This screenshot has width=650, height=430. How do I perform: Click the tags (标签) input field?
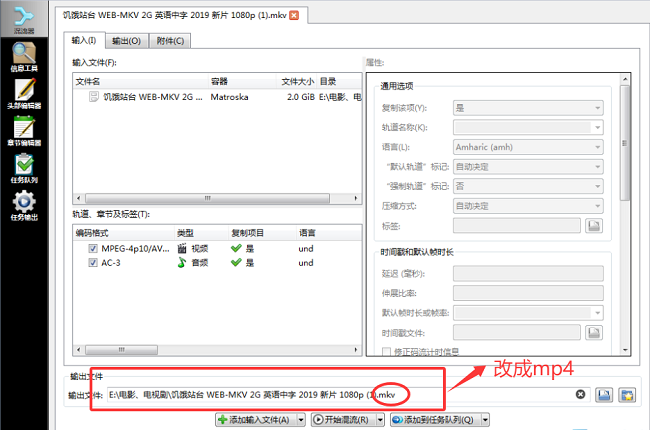click(517, 226)
